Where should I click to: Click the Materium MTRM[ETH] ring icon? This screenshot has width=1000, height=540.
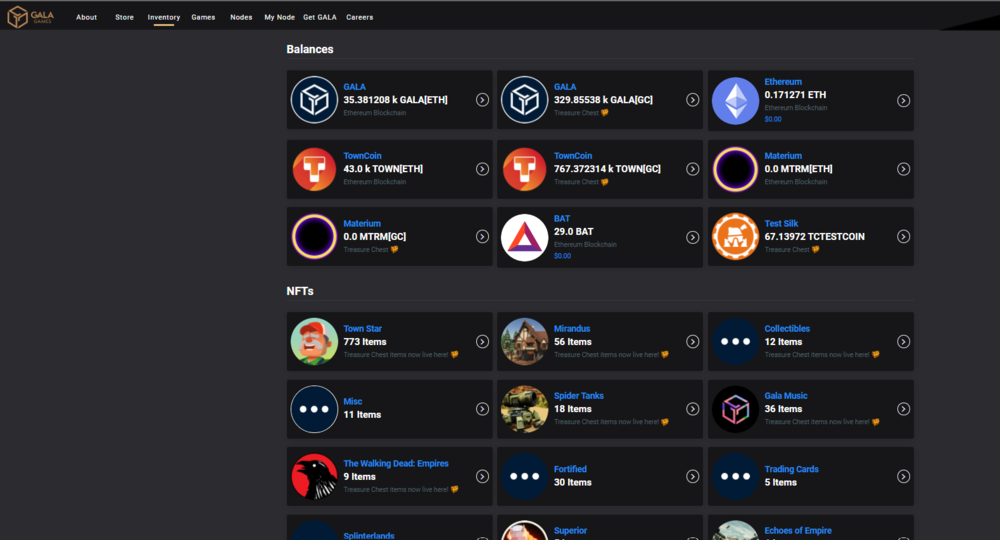[x=735, y=169]
